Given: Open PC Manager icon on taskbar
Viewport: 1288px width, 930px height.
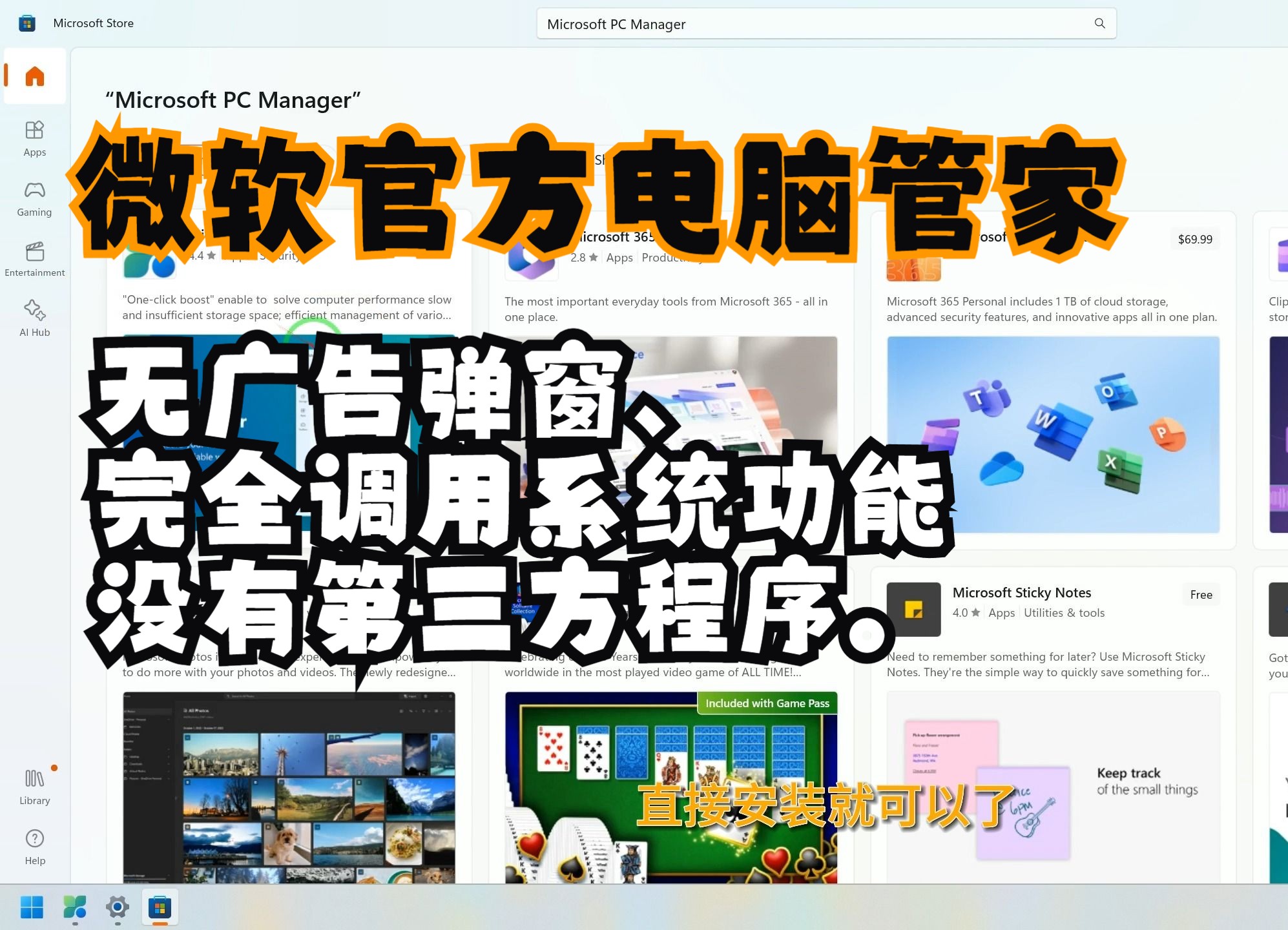Looking at the screenshot, I should [x=75, y=907].
